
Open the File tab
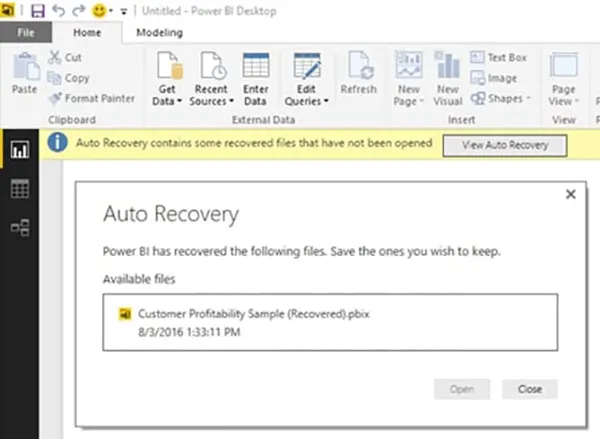pyautogui.click(x=25, y=32)
